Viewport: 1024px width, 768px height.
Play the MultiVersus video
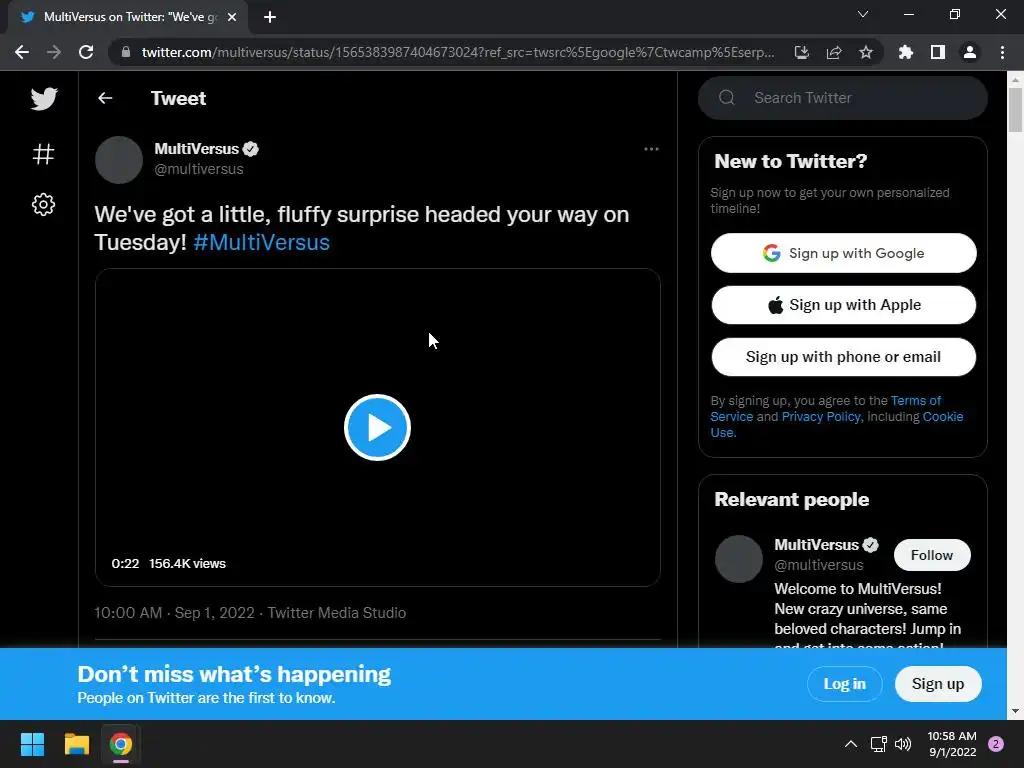click(x=377, y=428)
